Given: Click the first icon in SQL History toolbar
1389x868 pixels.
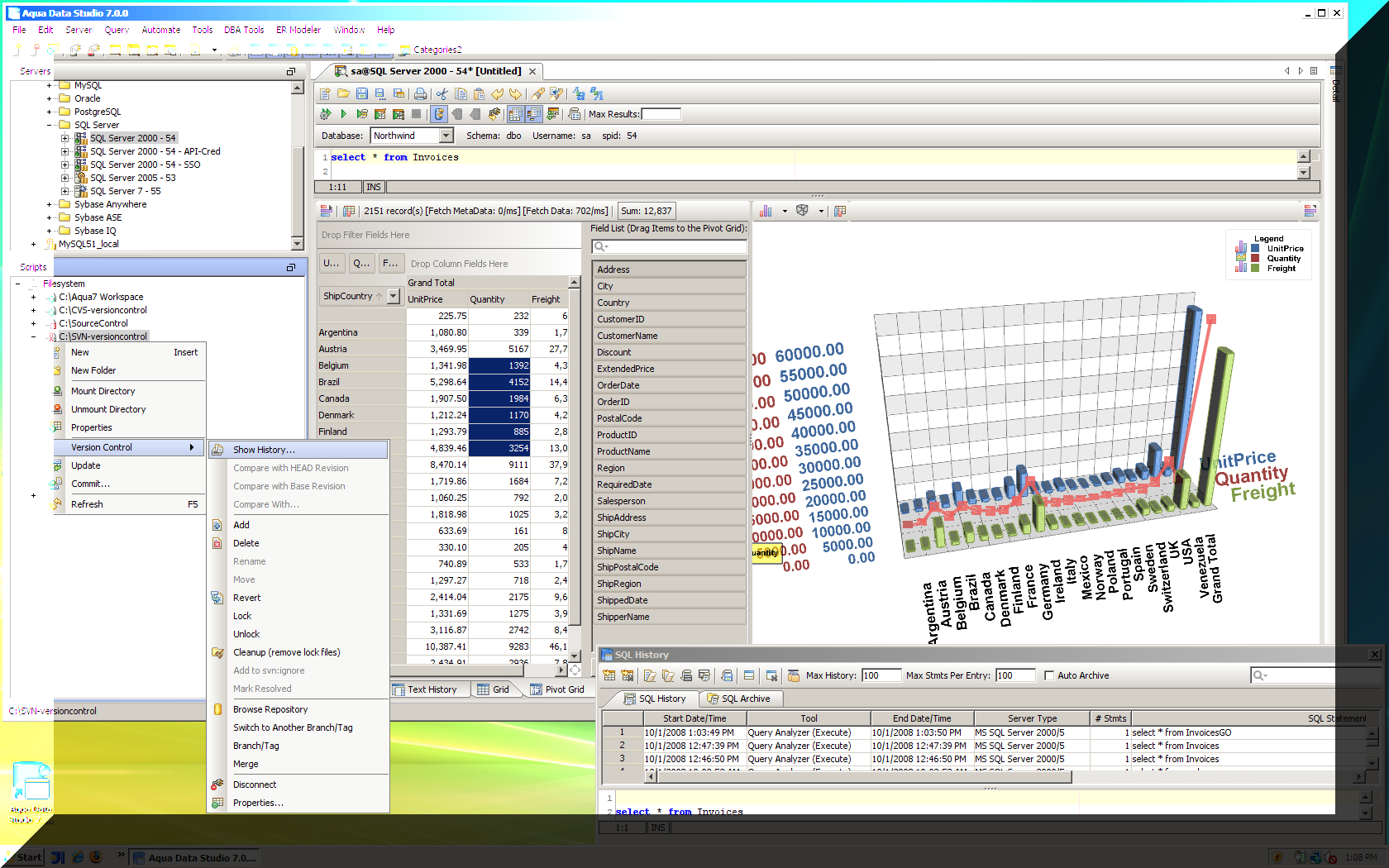Looking at the screenshot, I should coord(609,675).
